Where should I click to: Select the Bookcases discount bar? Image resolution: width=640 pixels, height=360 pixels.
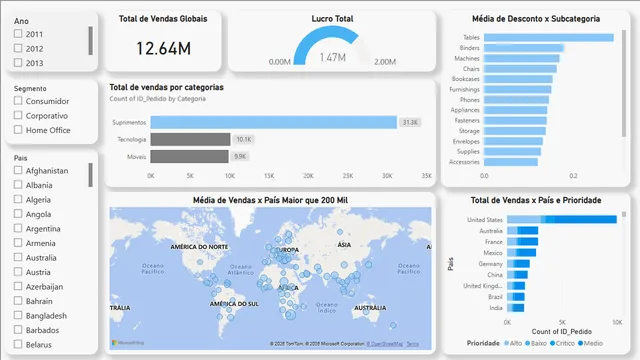518,79
